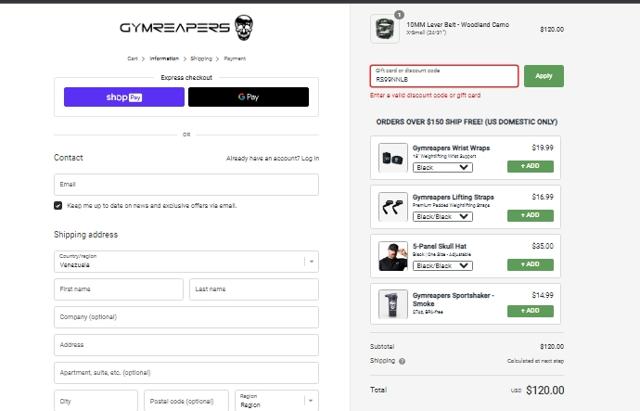
Task: Click the Gymreapers Lifting Straps product name
Action: point(453,197)
